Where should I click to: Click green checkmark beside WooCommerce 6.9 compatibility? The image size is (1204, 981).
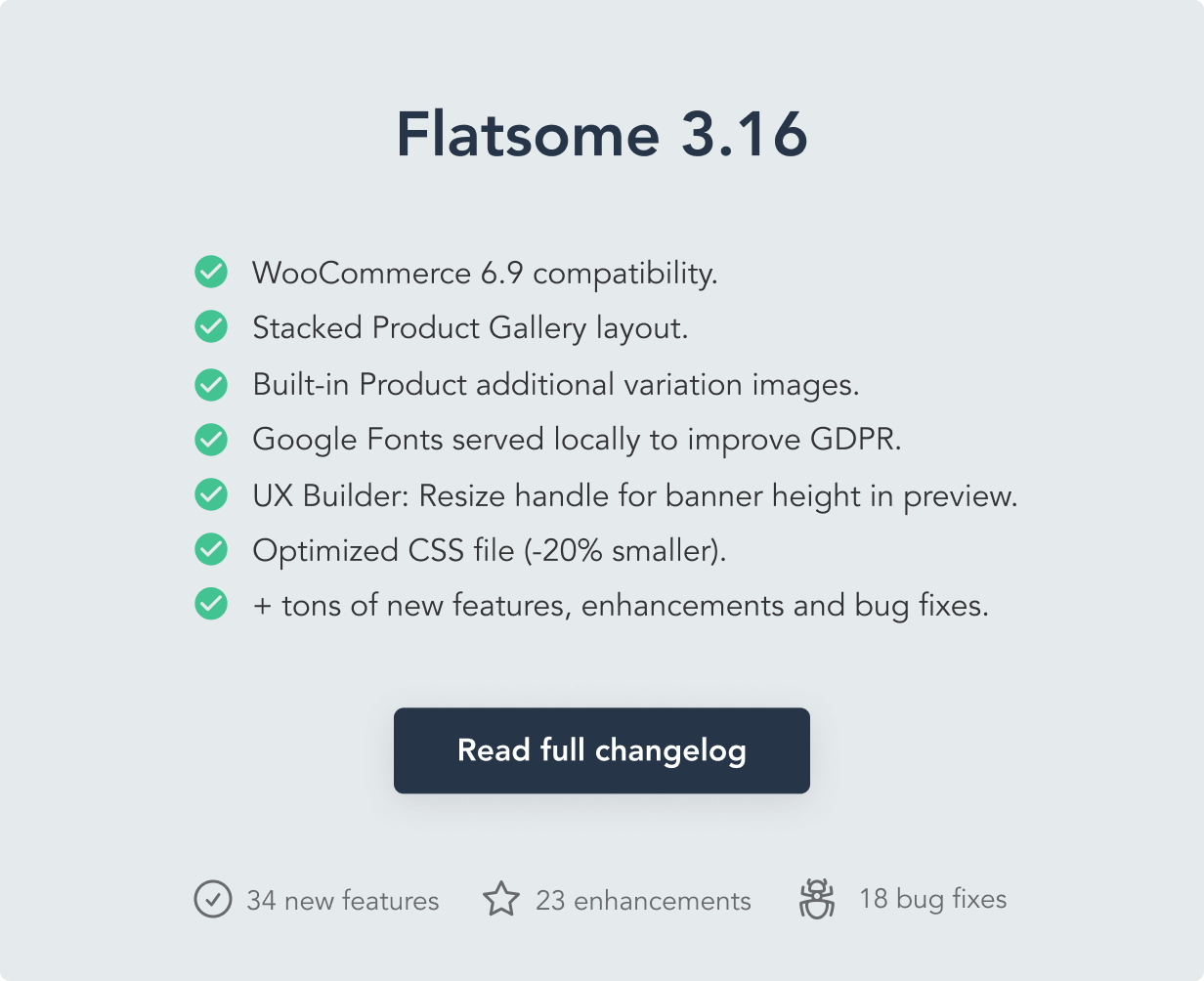pyautogui.click(x=211, y=272)
